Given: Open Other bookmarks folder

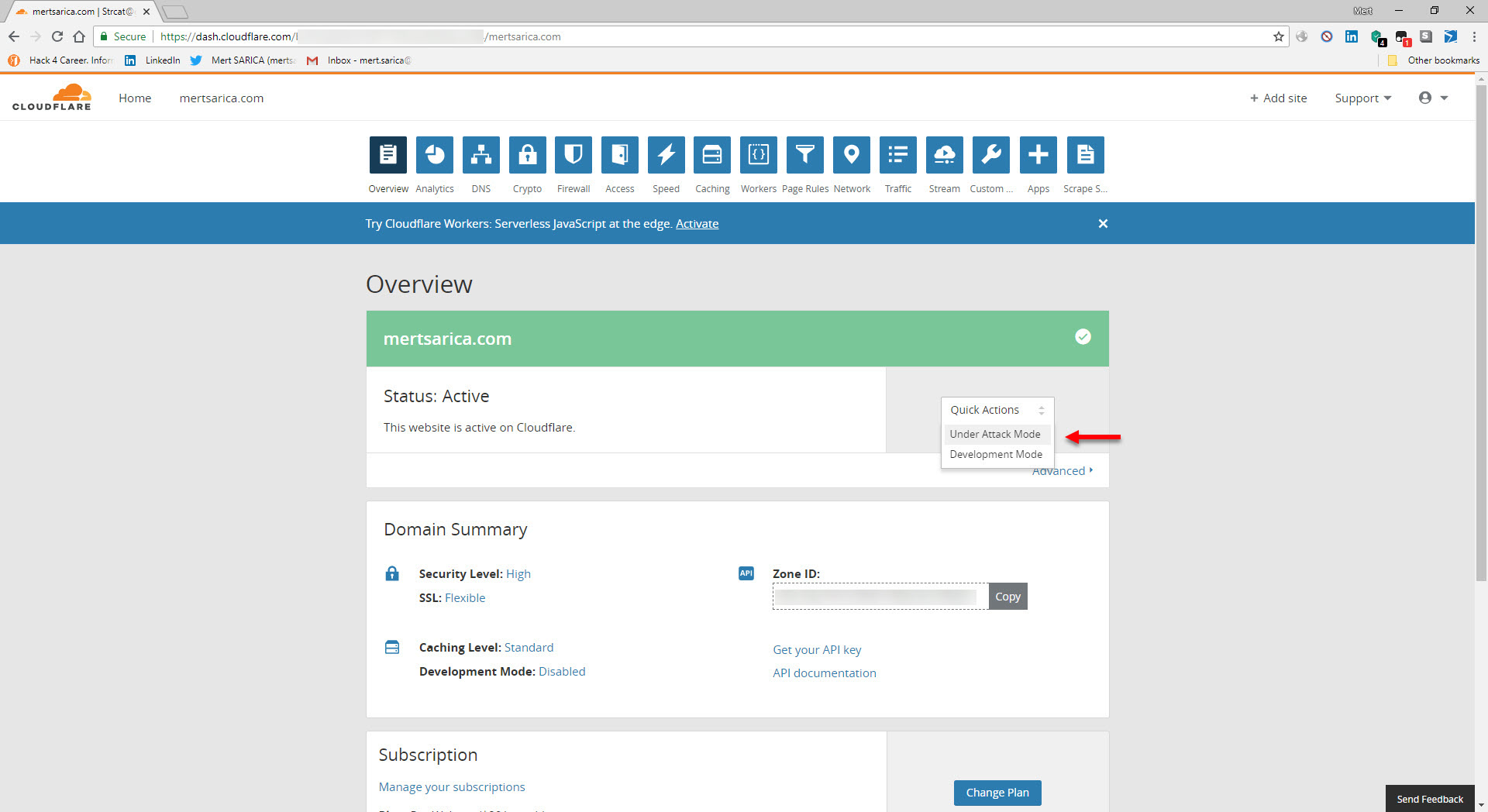Looking at the screenshot, I should click(x=1434, y=60).
